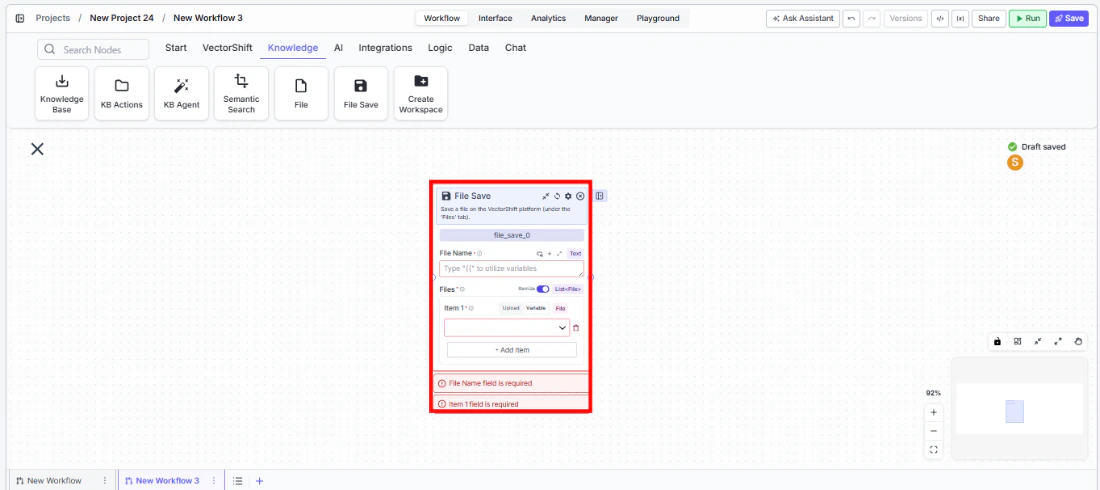Open the Chat node category
The height and width of the screenshot is (490, 1100).
click(x=515, y=48)
